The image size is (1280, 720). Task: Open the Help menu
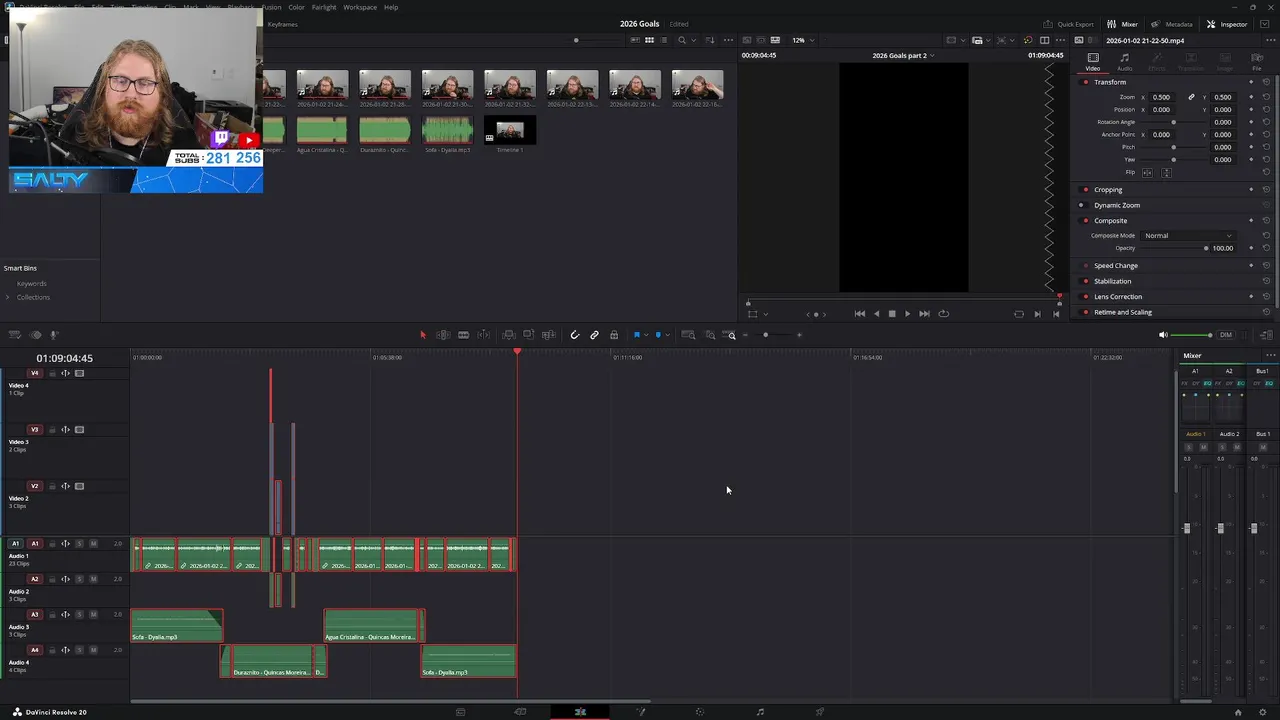click(x=391, y=7)
